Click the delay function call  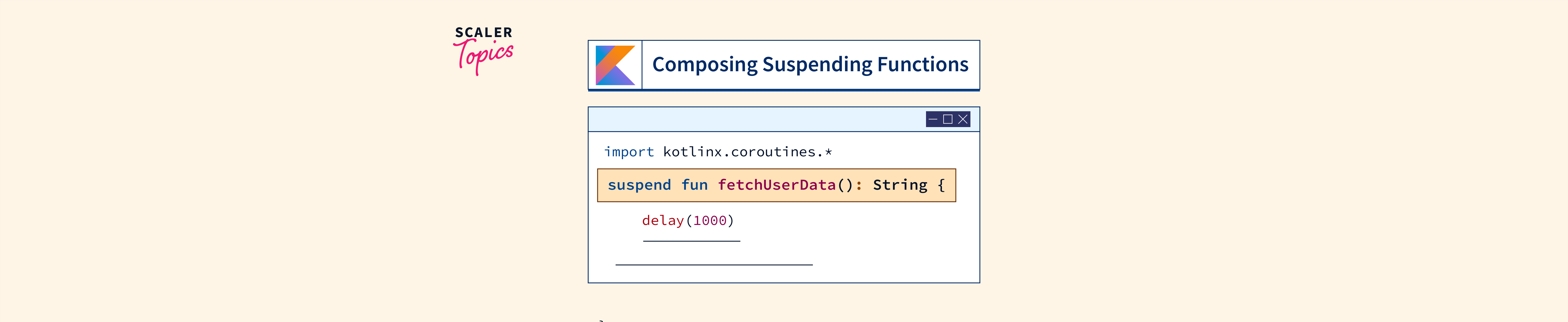click(x=663, y=220)
